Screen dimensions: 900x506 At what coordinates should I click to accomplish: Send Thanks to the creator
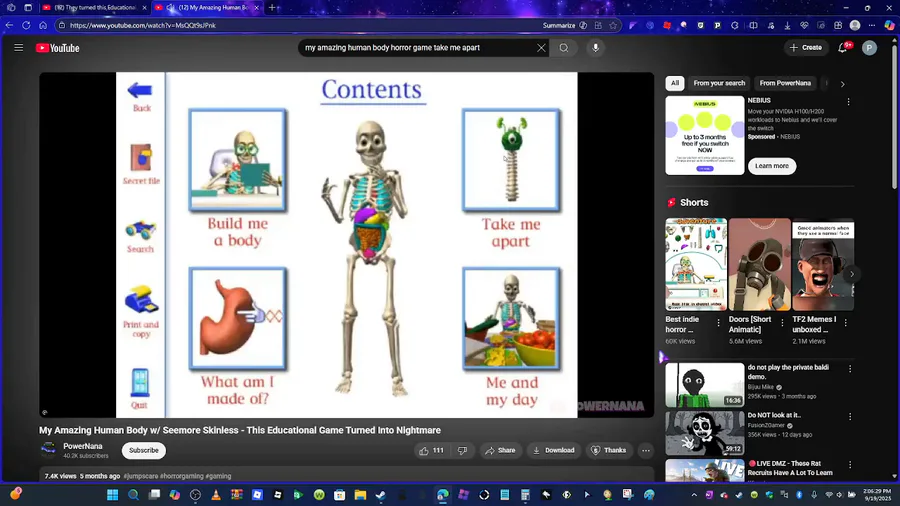[x=608, y=450]
